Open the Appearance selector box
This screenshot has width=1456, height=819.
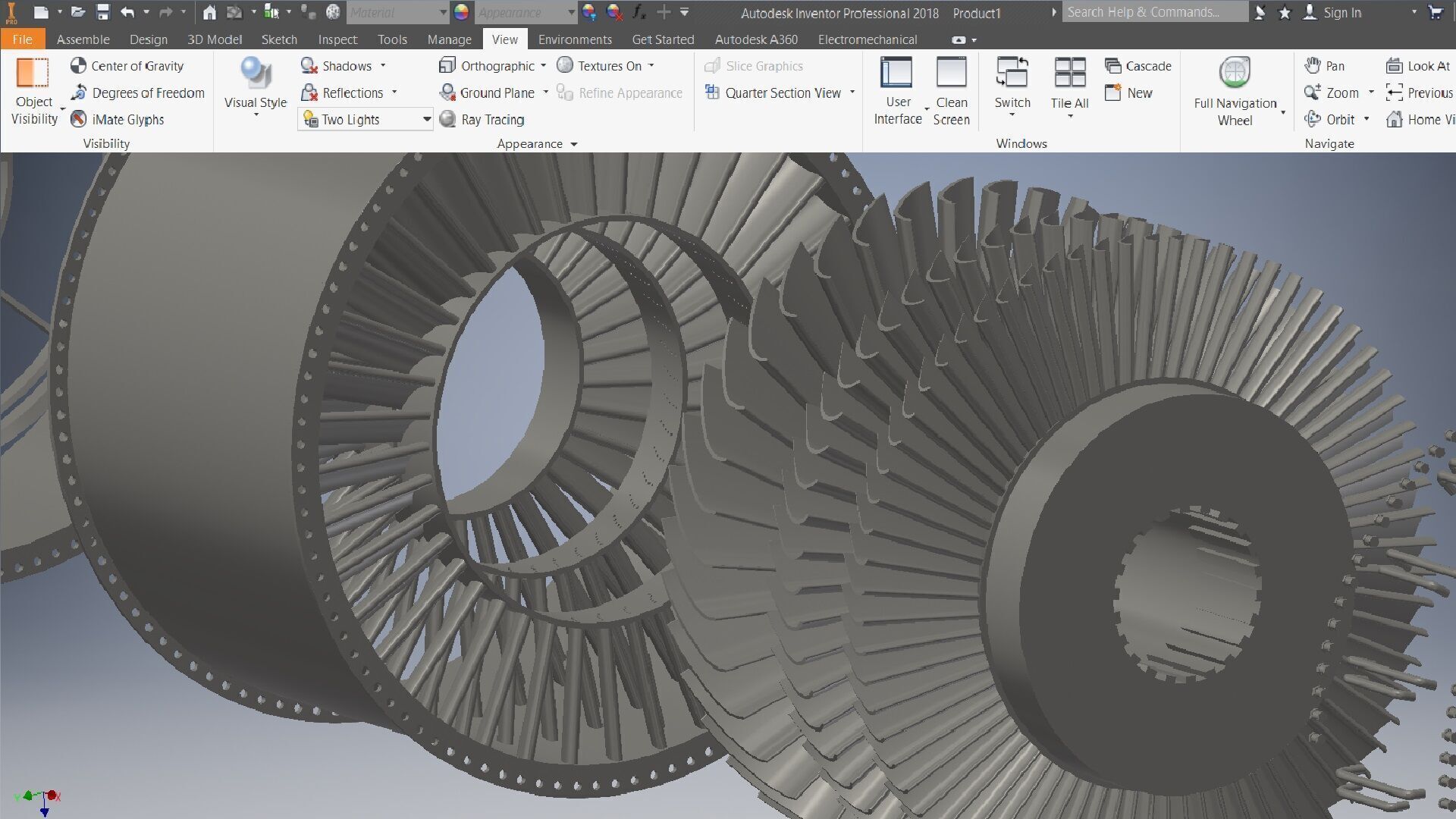click(x=526, y=12)
